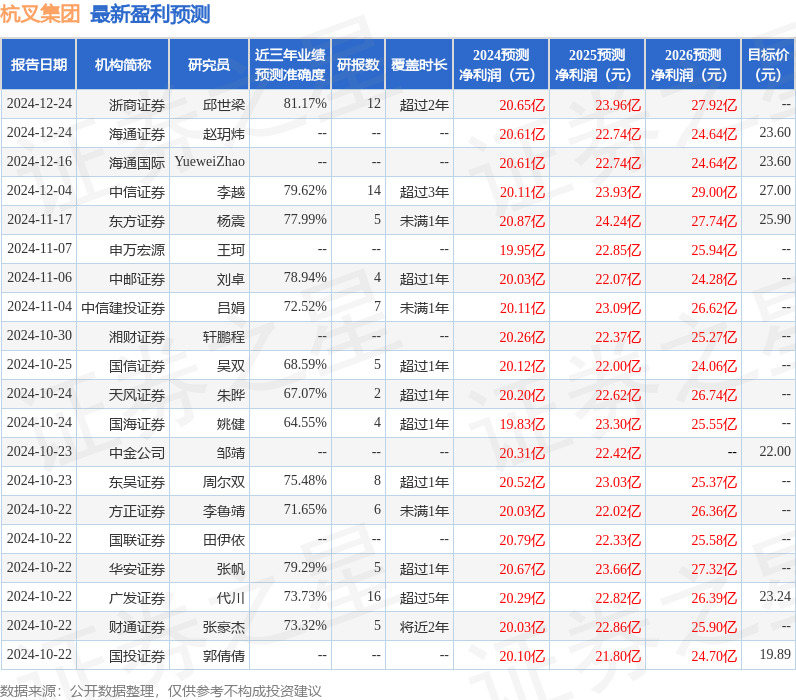Click the 覆盖时长 column header
796x700 pixels.
coord(419,64)
